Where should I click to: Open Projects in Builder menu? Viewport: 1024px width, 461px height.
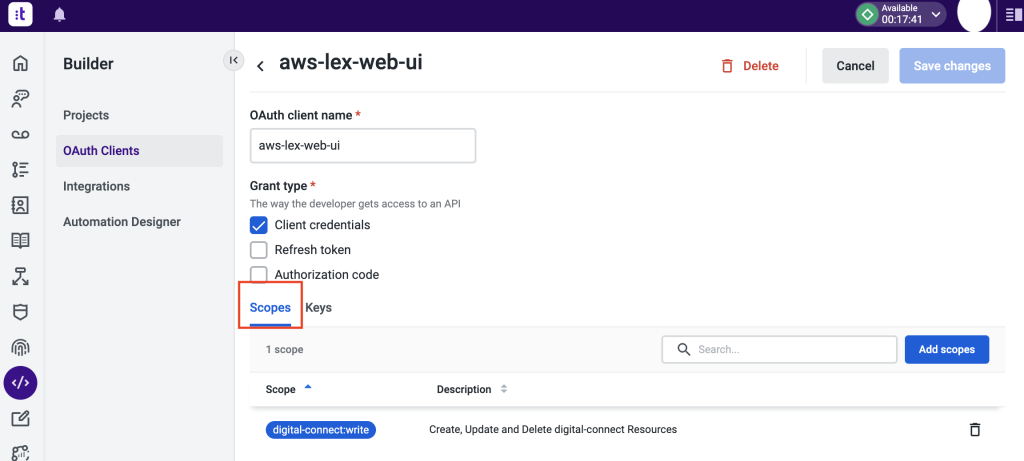pyautogui.click(x=86, y=115)
